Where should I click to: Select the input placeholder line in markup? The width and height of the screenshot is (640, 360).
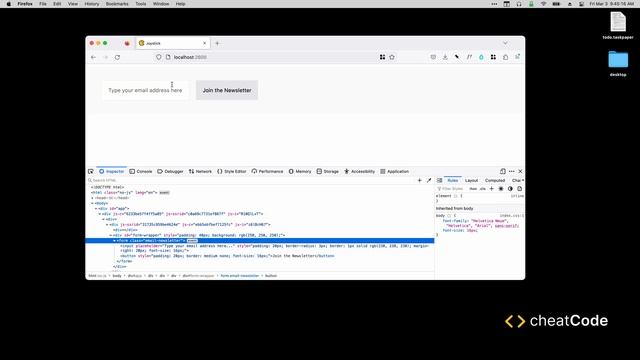(274, 248)
